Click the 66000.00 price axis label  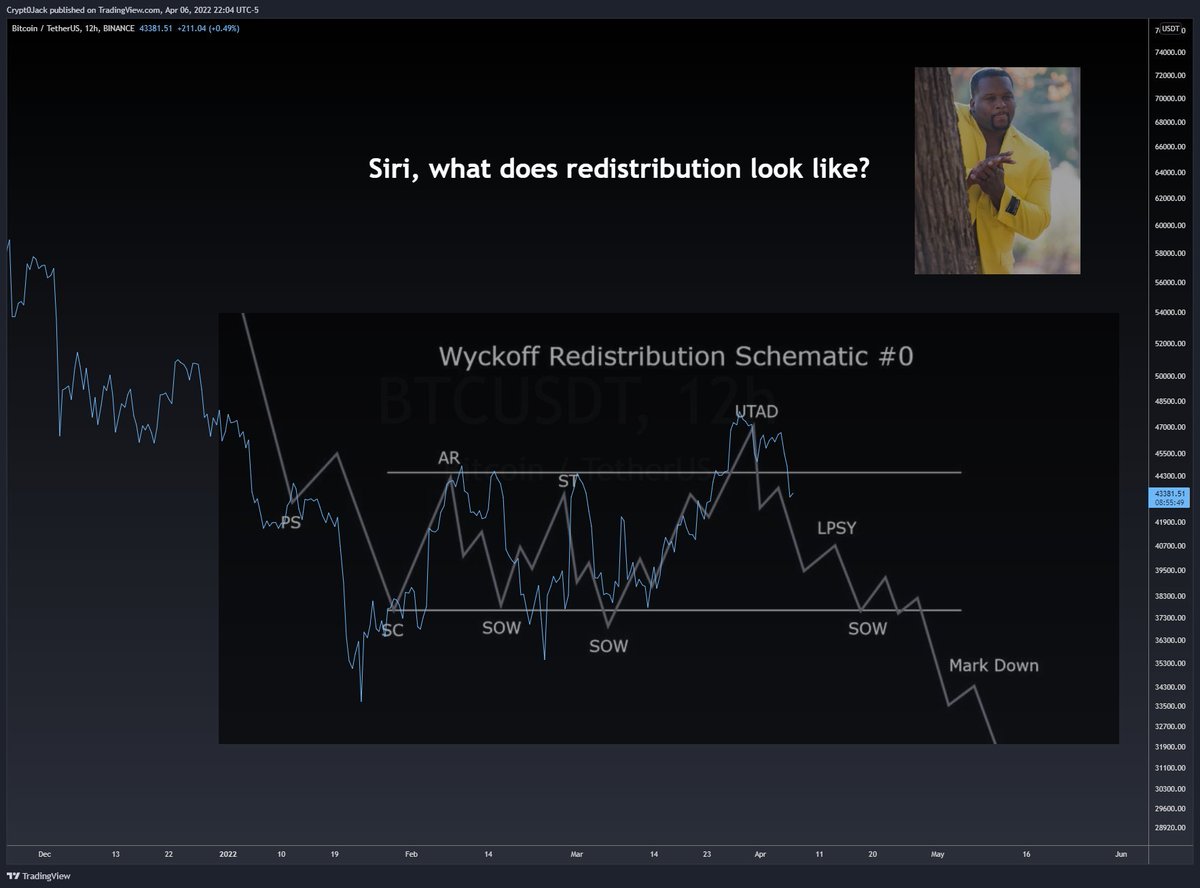click(1170, 148)
